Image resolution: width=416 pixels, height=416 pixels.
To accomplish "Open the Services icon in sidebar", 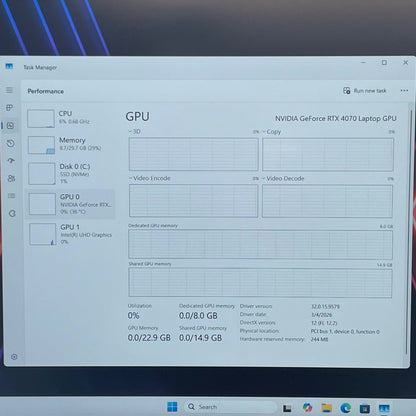I will pos(12,213).
